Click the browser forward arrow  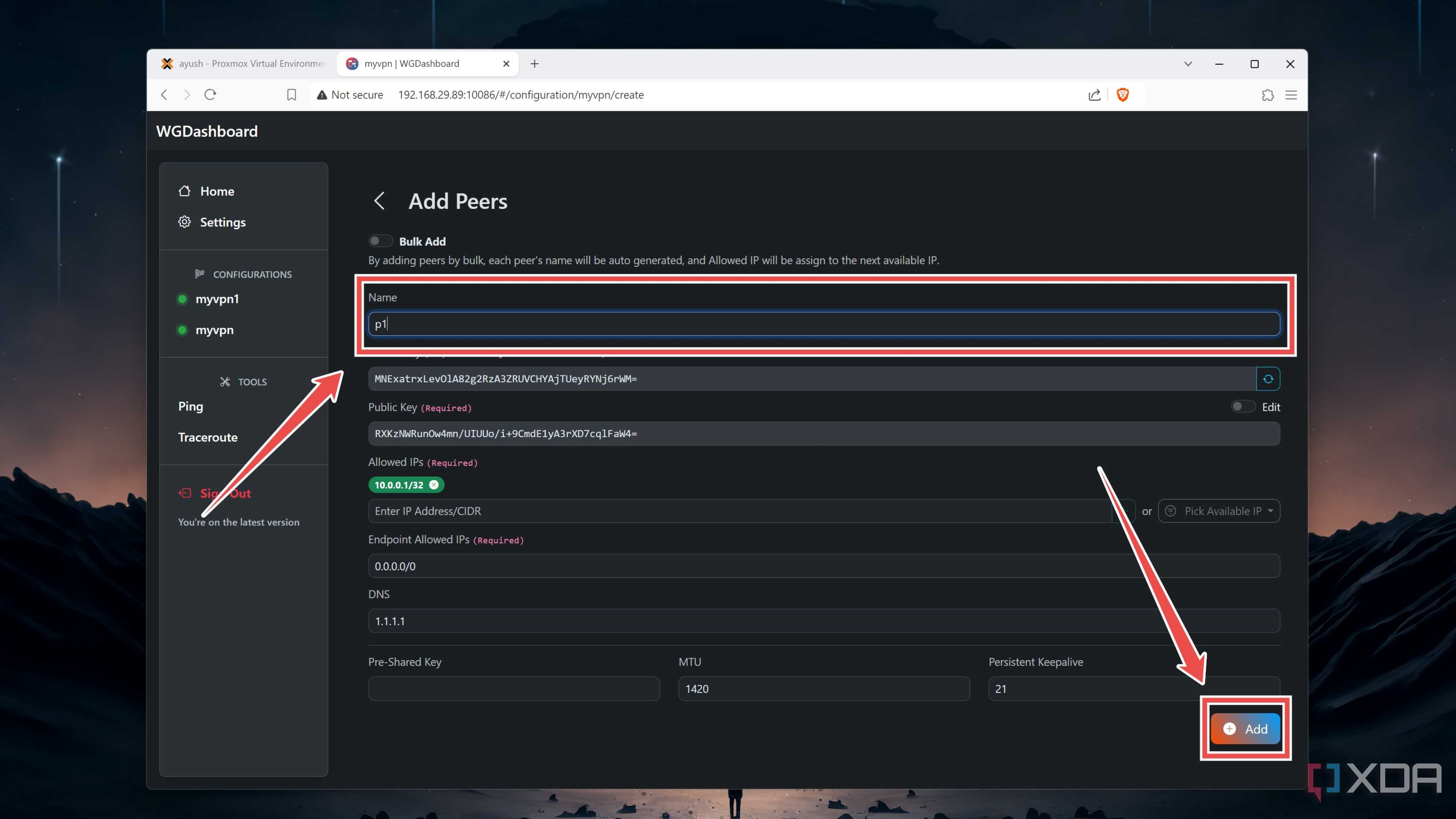point(187,94)
